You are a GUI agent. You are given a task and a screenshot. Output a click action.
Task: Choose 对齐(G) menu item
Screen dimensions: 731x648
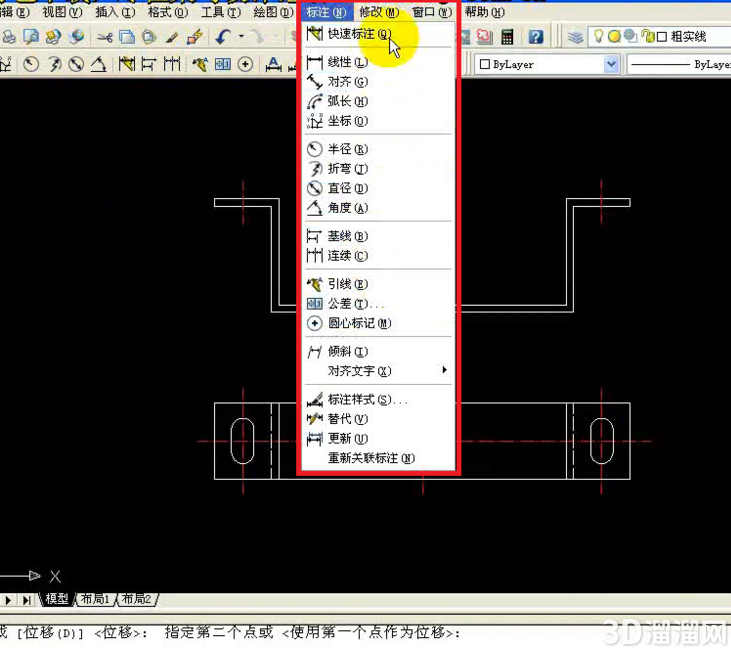378,82
